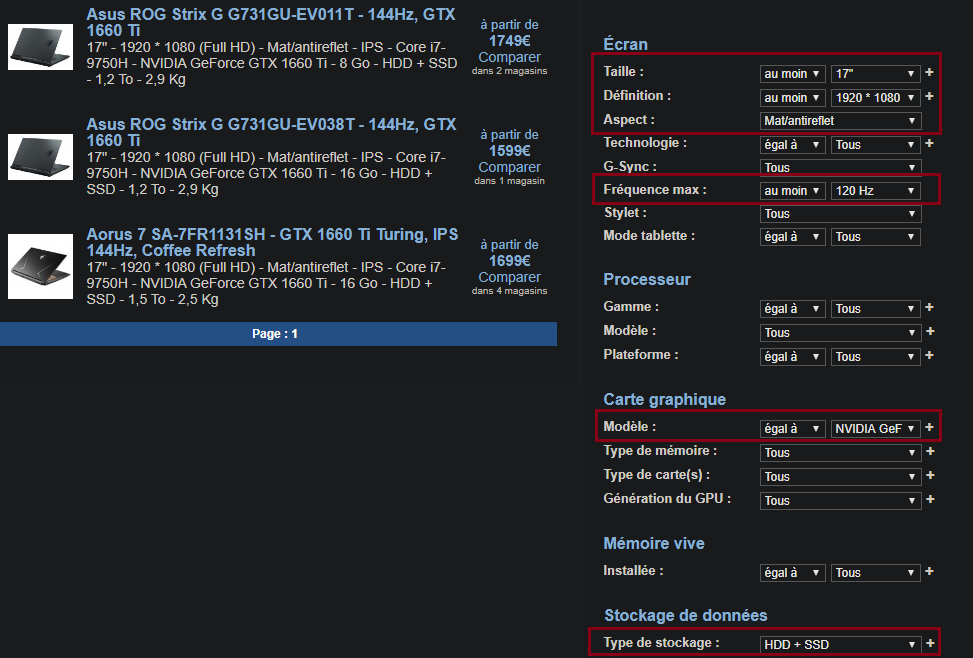Click the 1599€ price
The image size is (973, 658).
click(x=509, y=151)
